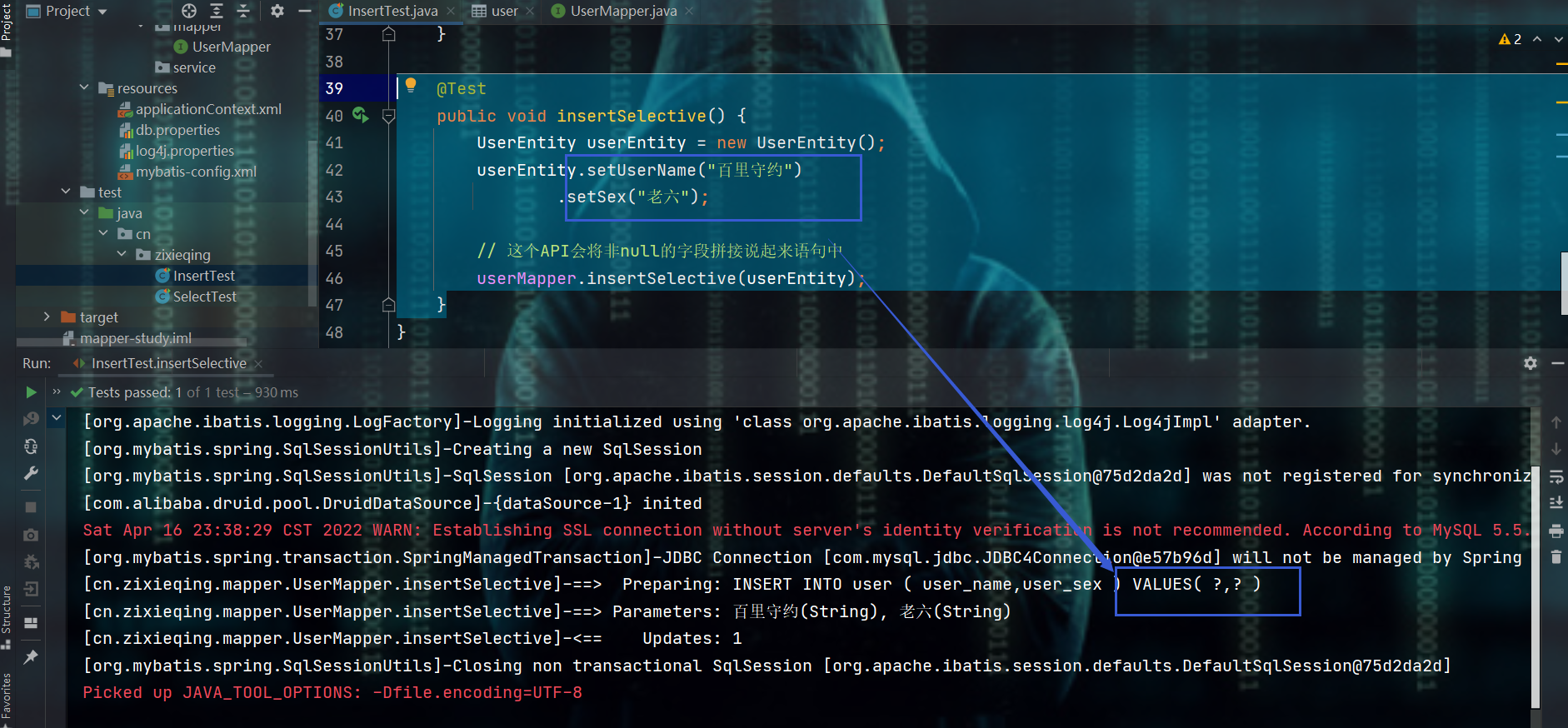Toggle soft-wrap in the console
This screenshot has height=728, width=1568.
(1556, 476)
